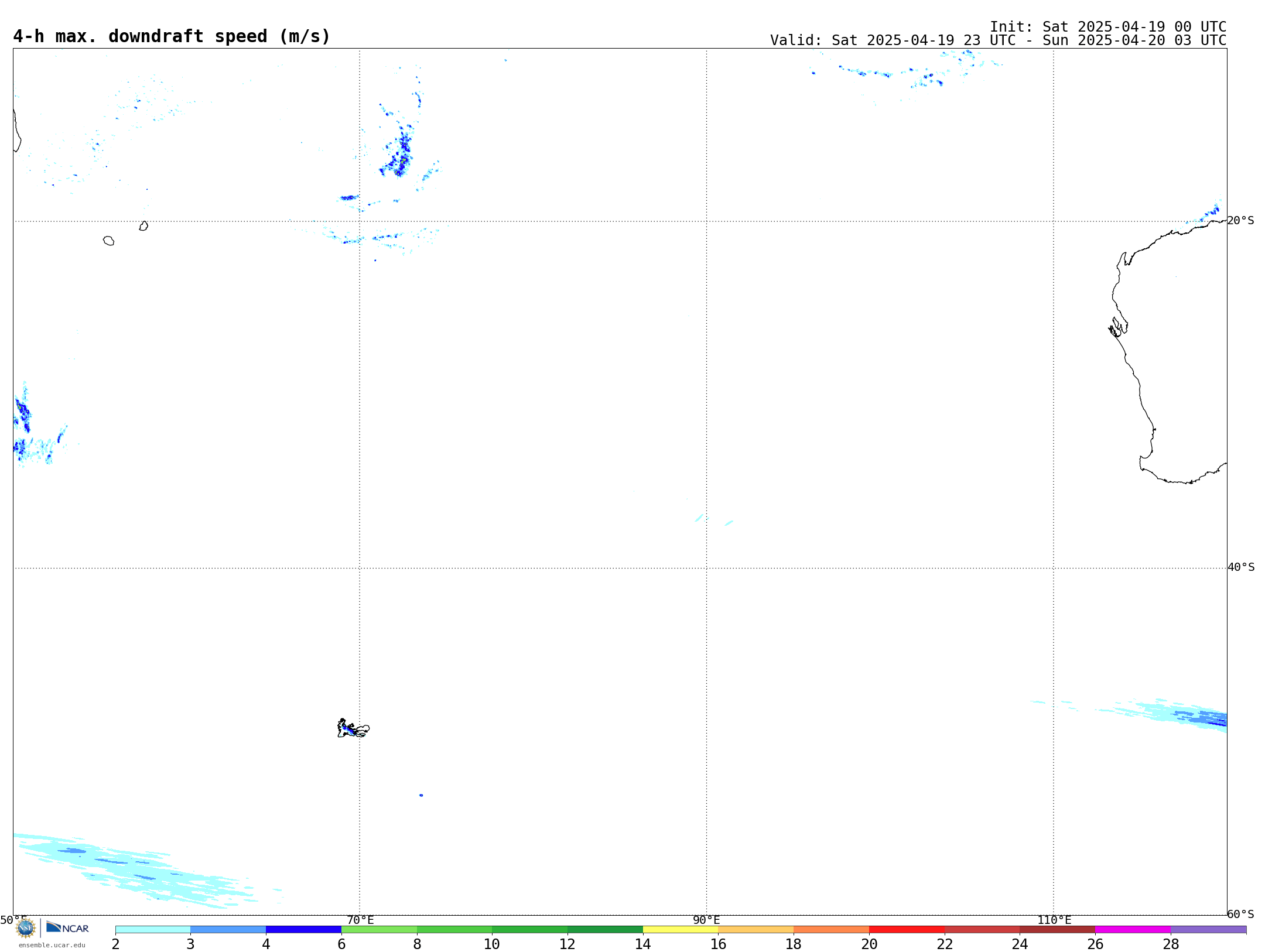Click the "Valid:" time range line

coord(998,40)
